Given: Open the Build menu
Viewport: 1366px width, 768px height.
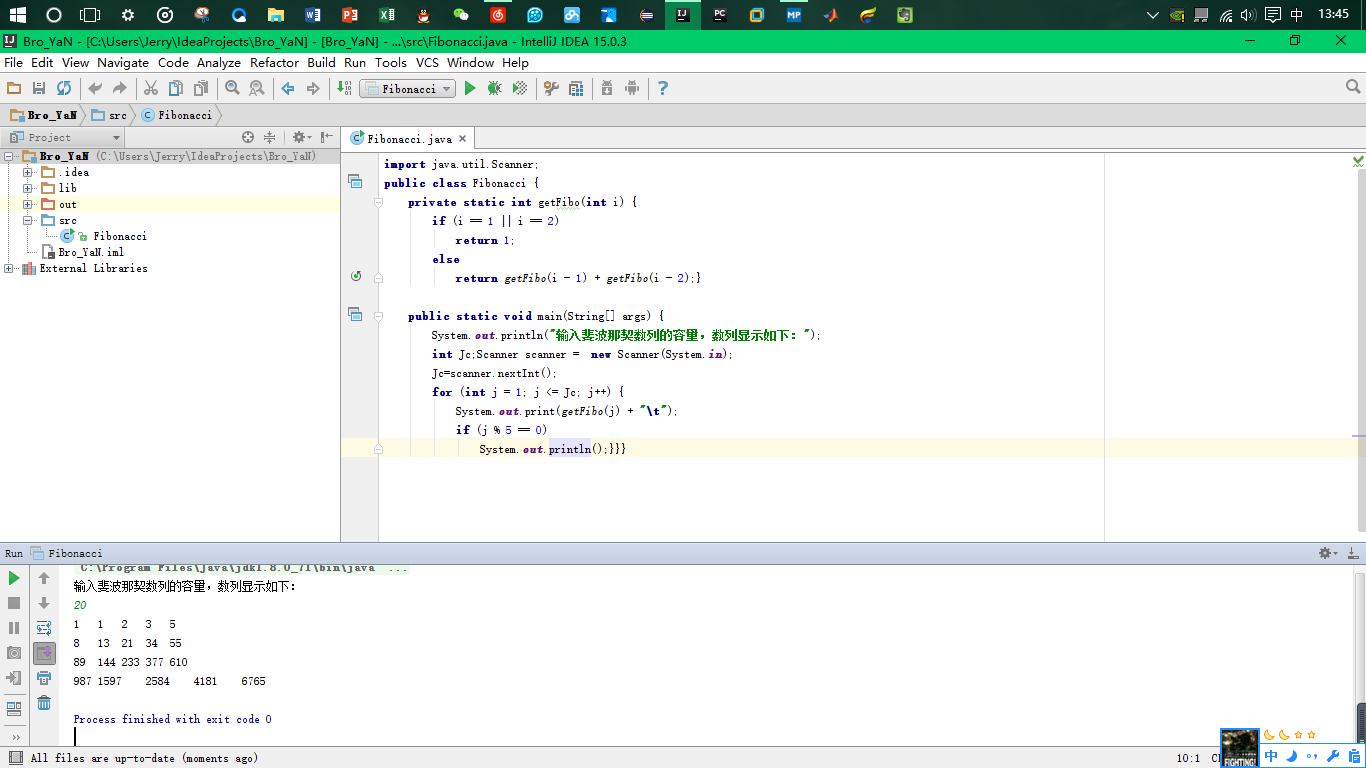Looking at the screenshot, I should 321,62.
